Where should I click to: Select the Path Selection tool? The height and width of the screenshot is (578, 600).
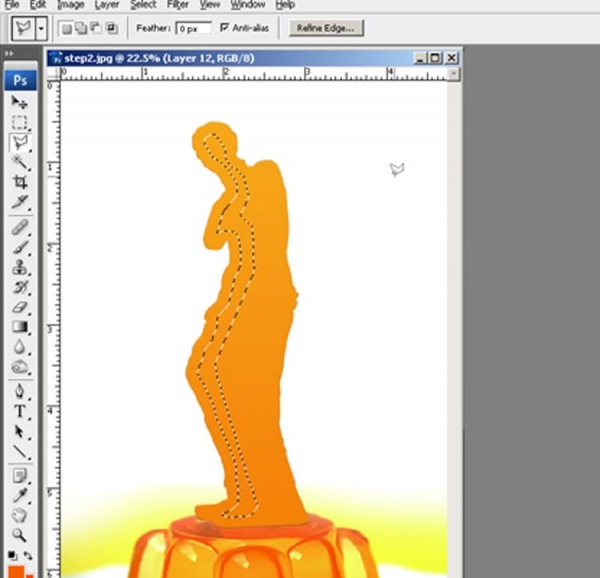19,432
